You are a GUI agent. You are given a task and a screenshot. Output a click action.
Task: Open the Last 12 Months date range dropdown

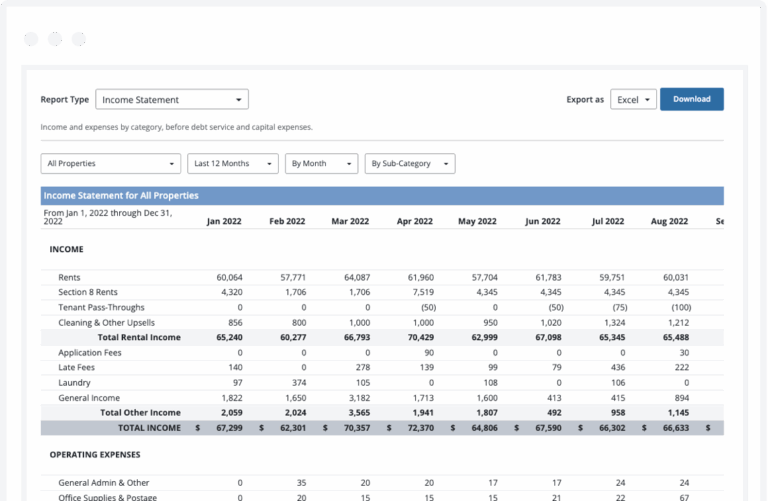pyautogui.click(x=232, y=163)
